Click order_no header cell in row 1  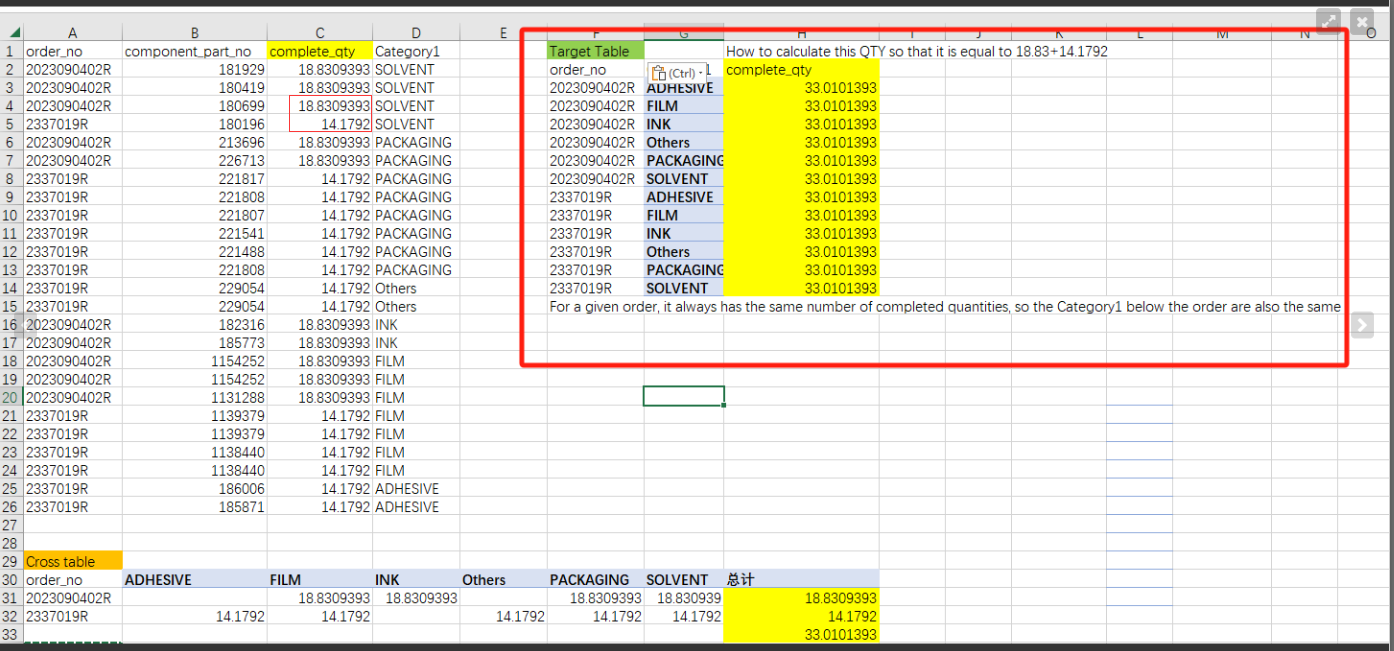tap(72, 51)
